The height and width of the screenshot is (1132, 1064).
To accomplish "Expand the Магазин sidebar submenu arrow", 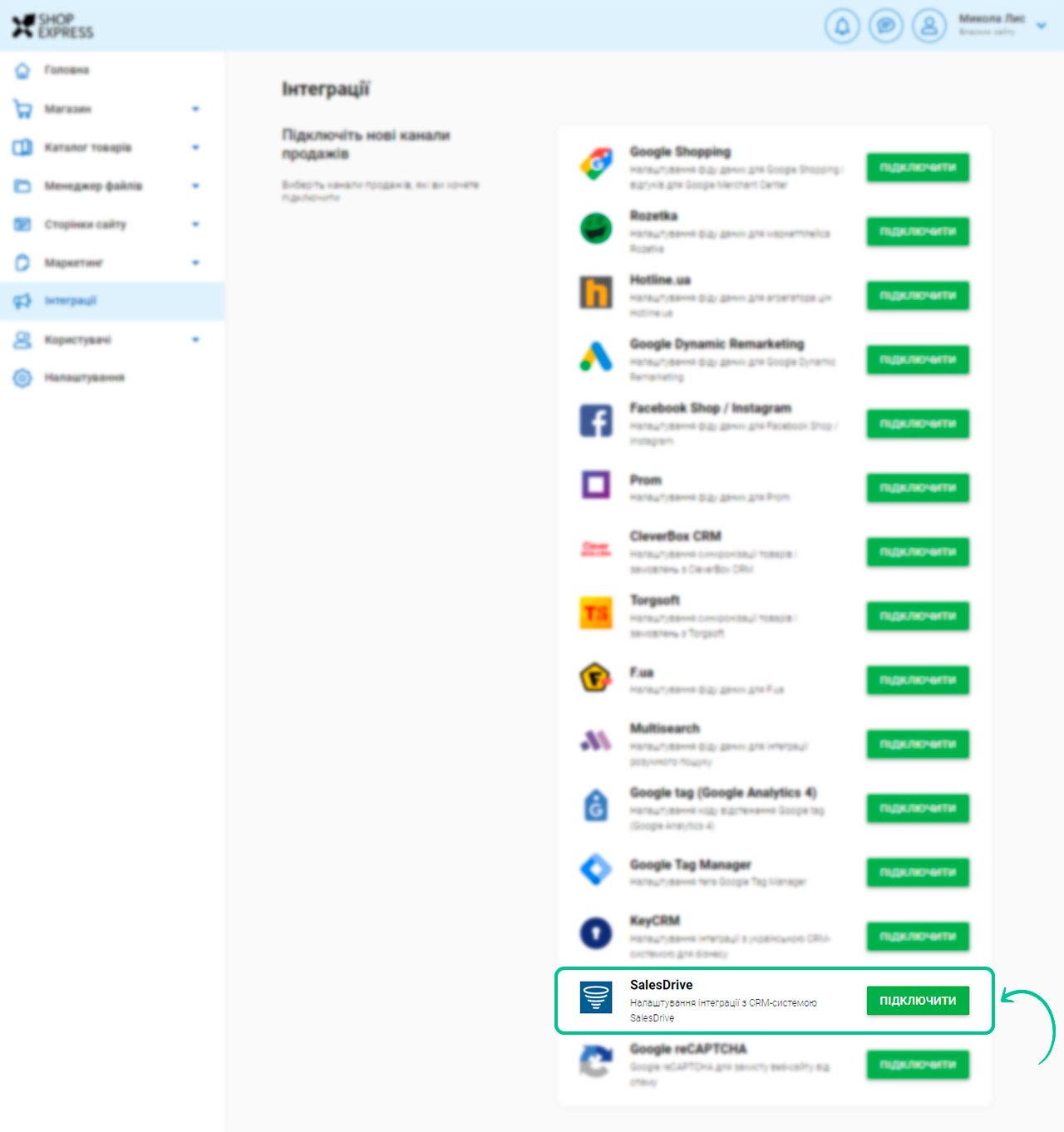I will (195, 109).
